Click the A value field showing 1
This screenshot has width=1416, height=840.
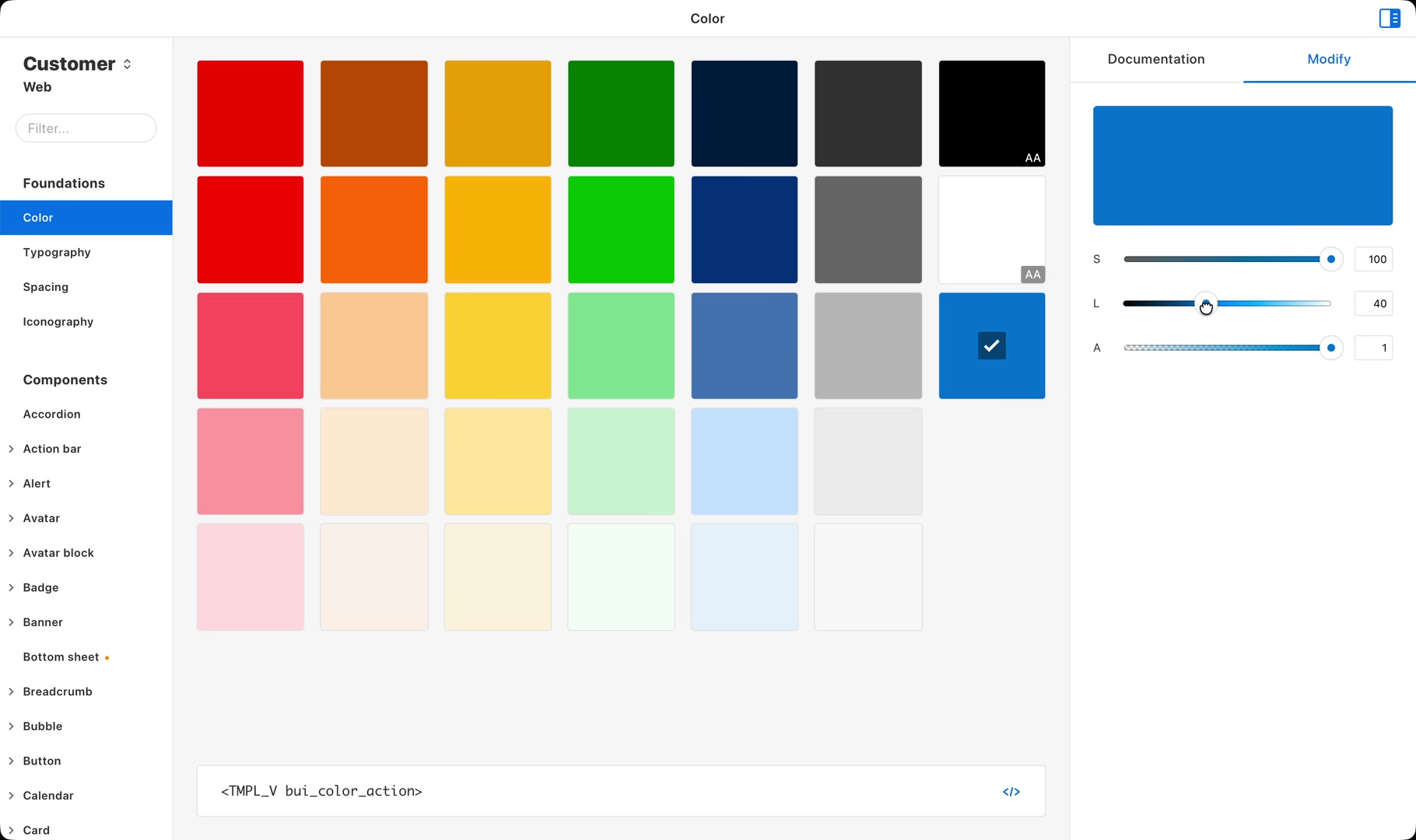tap(1373, 348)
